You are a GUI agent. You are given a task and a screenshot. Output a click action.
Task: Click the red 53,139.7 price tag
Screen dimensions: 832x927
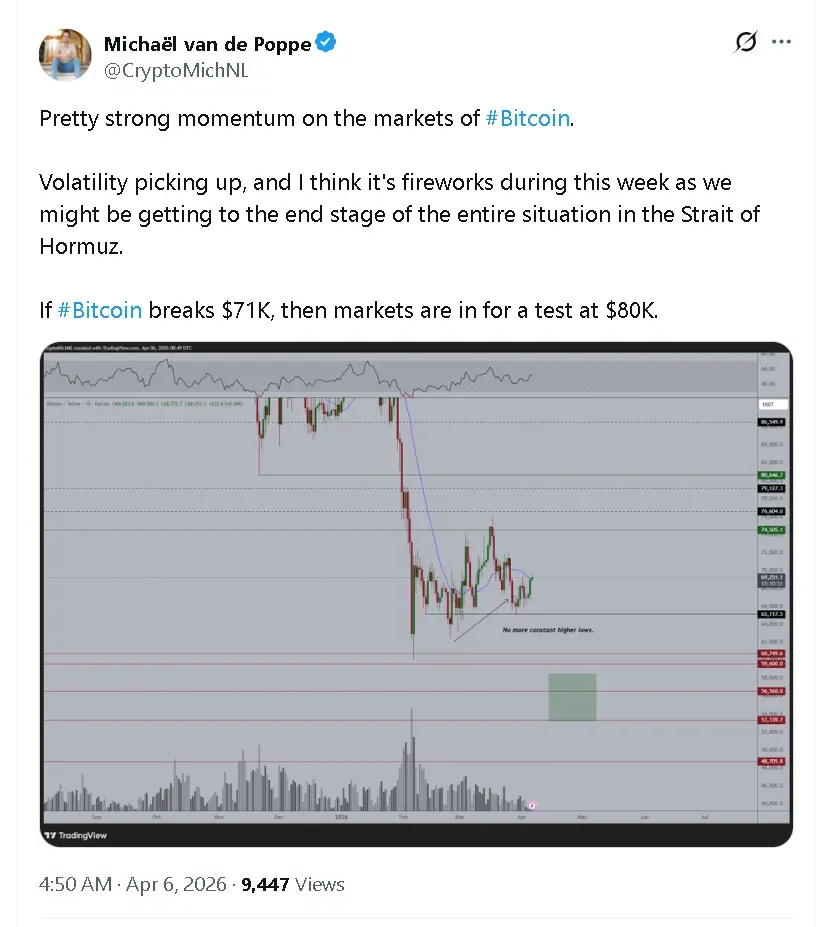point(773,719)
